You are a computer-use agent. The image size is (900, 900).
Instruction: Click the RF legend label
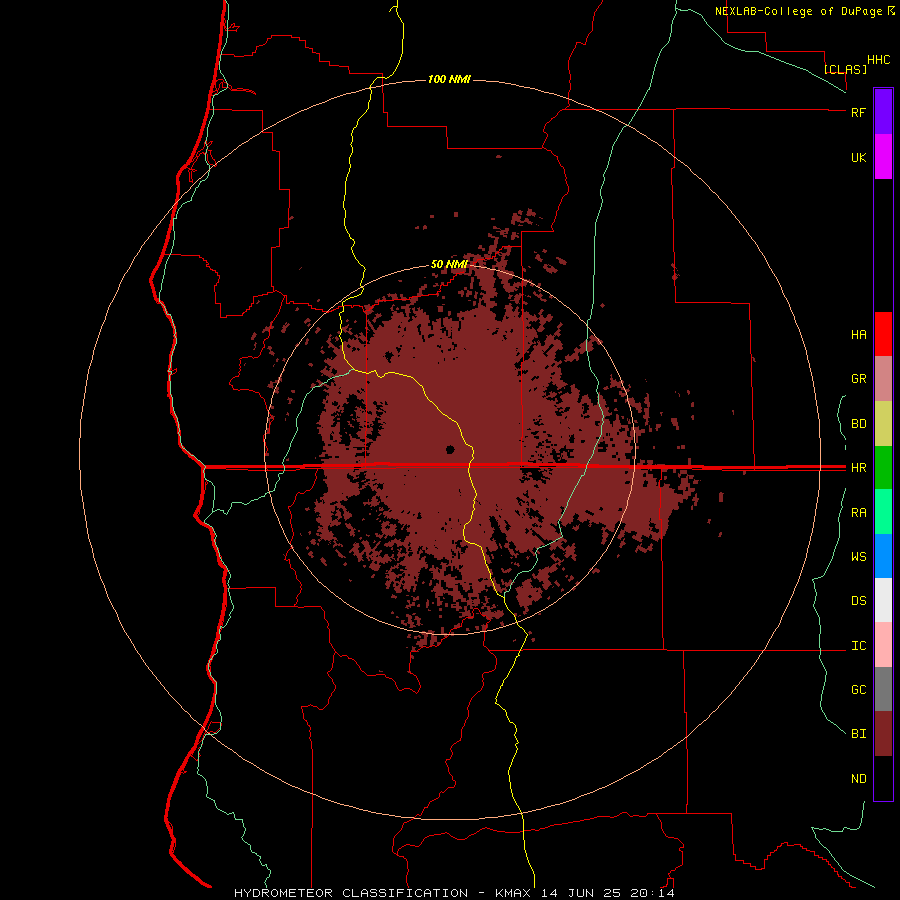point(858,112)
